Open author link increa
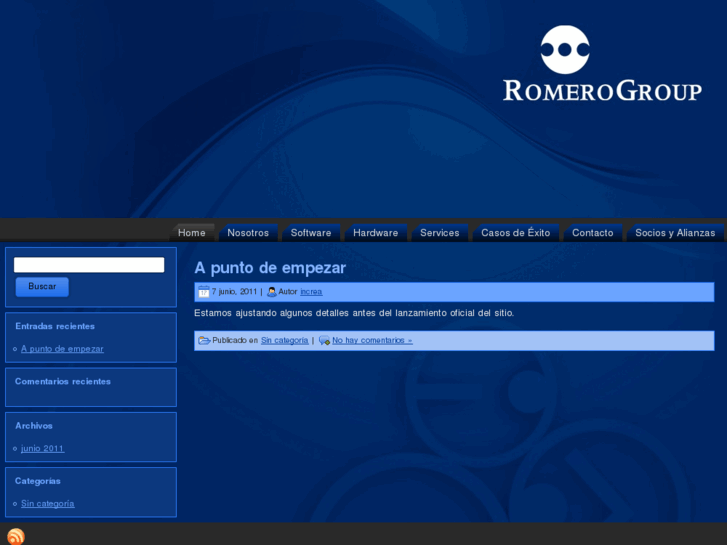Image resolution: width=727 pixels, height=545 pixels. pyautogui.click(x=311, y=292)
